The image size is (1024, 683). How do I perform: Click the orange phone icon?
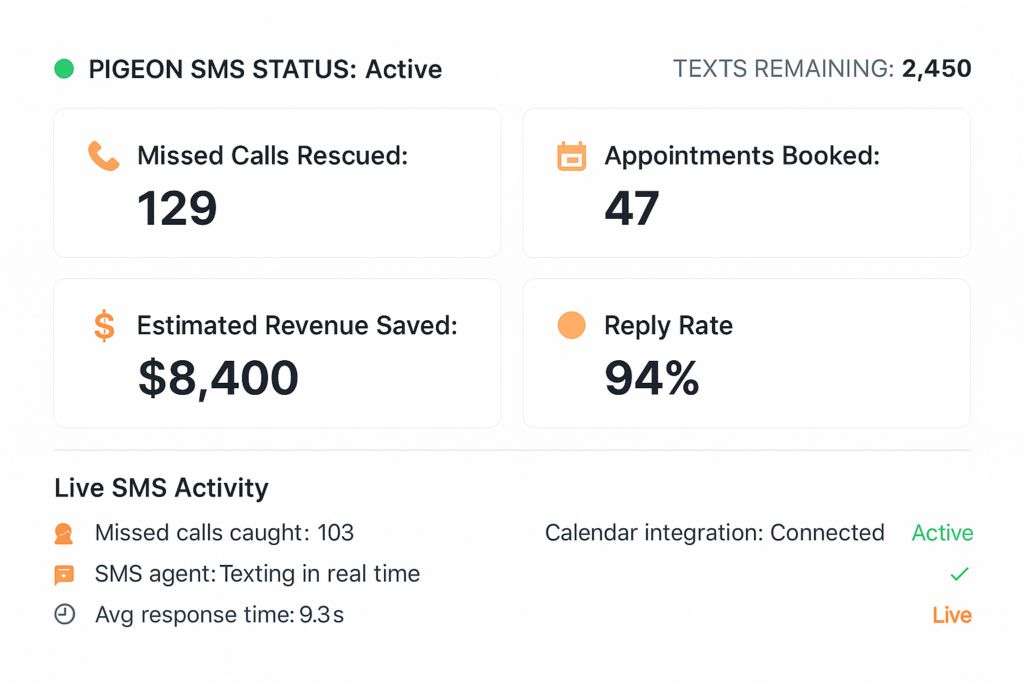tap(103, 156)
